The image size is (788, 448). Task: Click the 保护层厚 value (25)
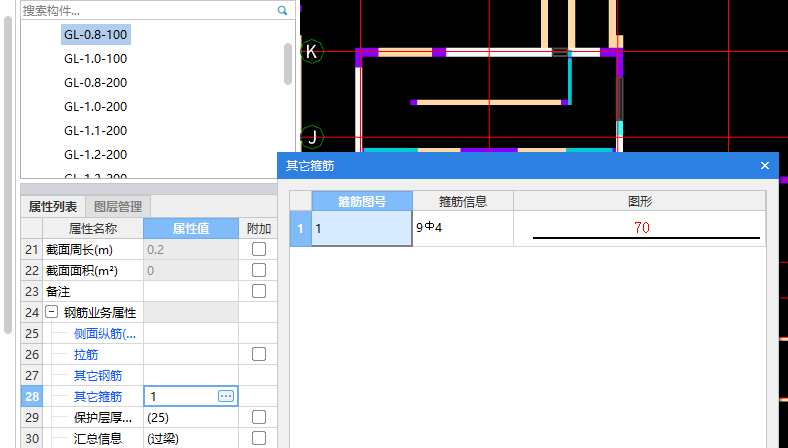click(x=191, y=418)
